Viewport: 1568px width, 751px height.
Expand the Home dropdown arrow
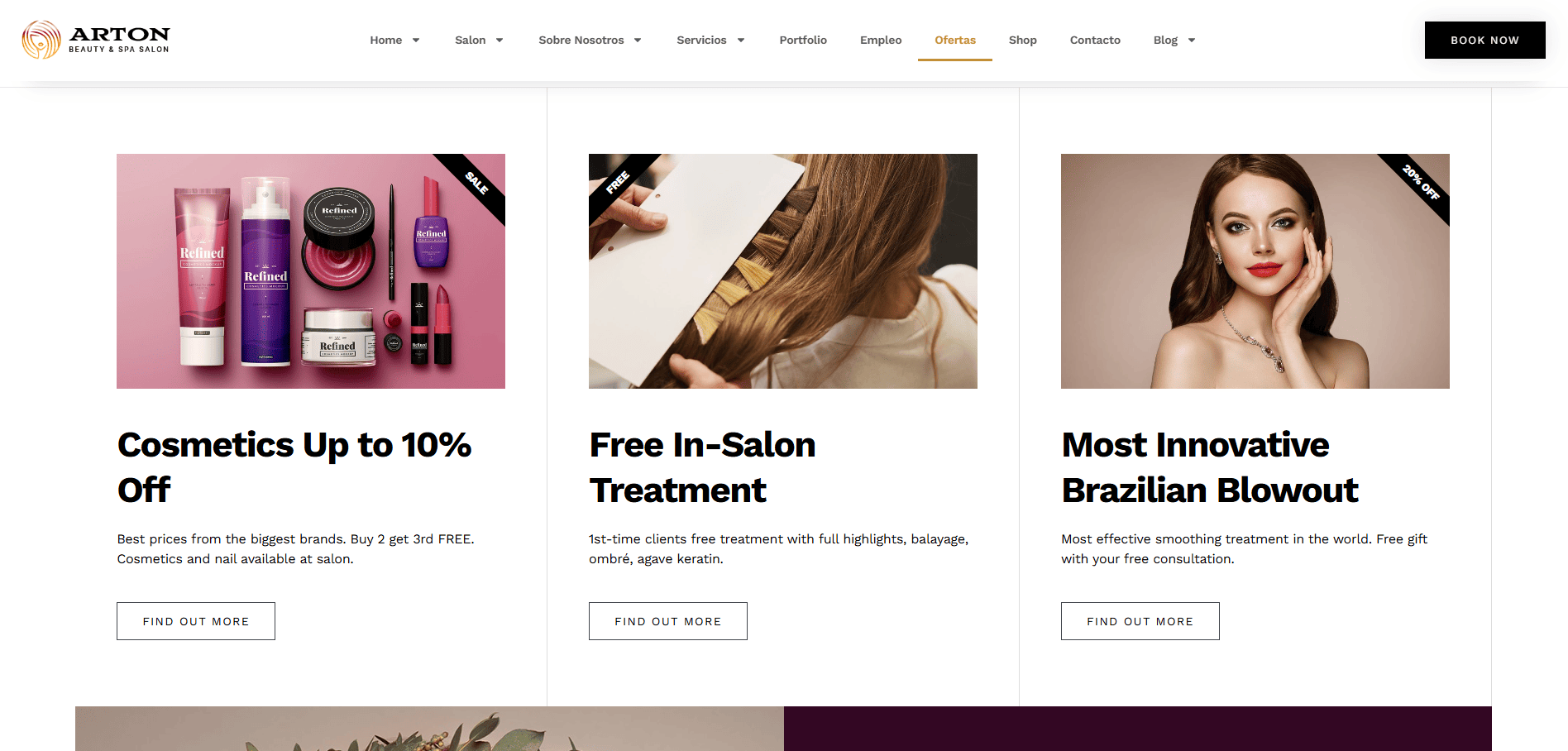(416, 41)
